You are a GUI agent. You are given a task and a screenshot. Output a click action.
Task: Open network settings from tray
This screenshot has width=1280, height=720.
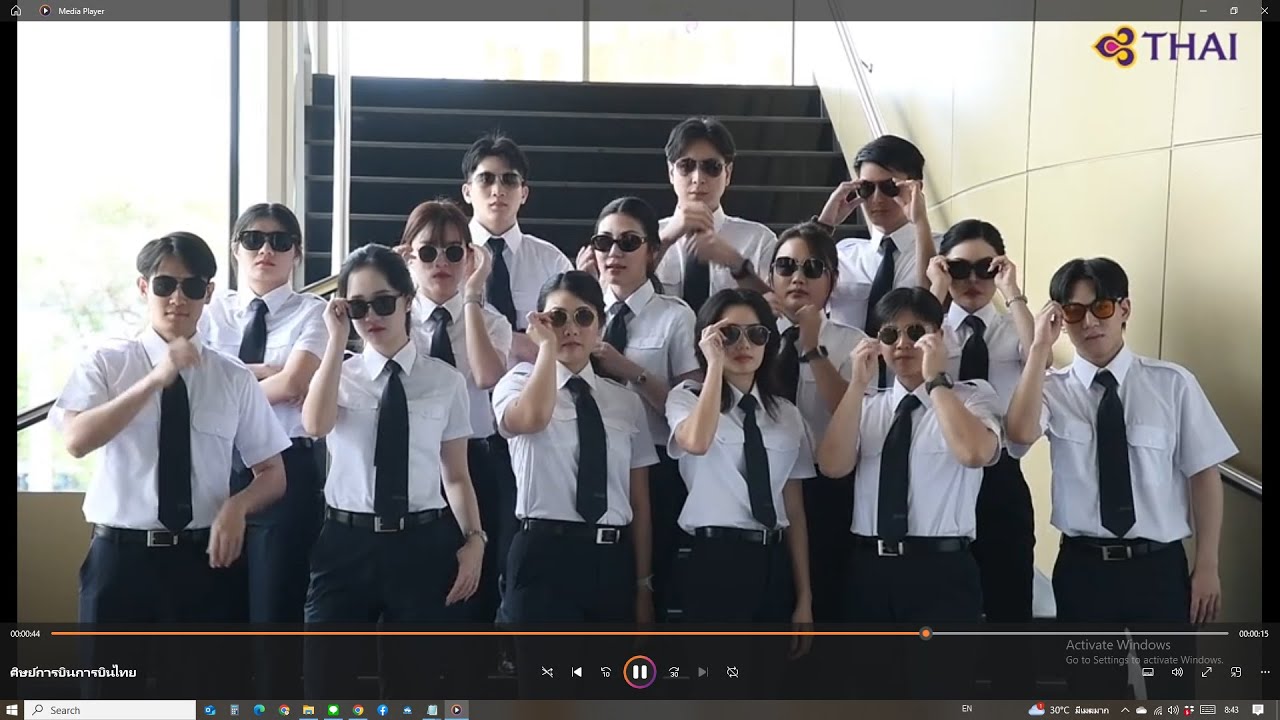[x=1158, y=710]
